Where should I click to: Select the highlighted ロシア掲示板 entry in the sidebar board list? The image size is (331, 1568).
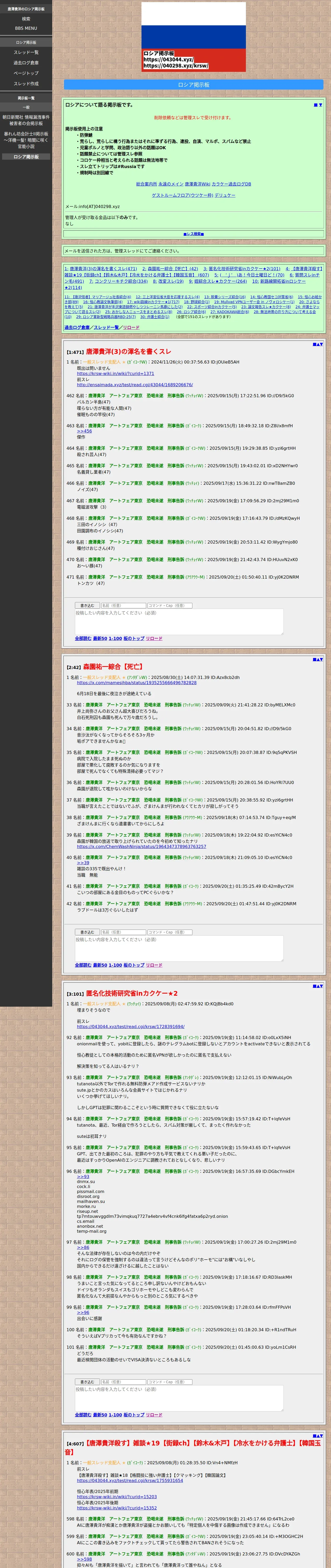[26, 157]
